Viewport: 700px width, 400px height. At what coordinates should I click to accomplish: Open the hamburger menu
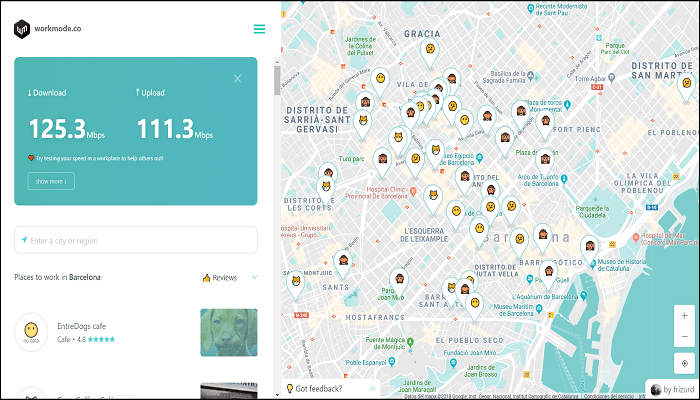(259, 29)
